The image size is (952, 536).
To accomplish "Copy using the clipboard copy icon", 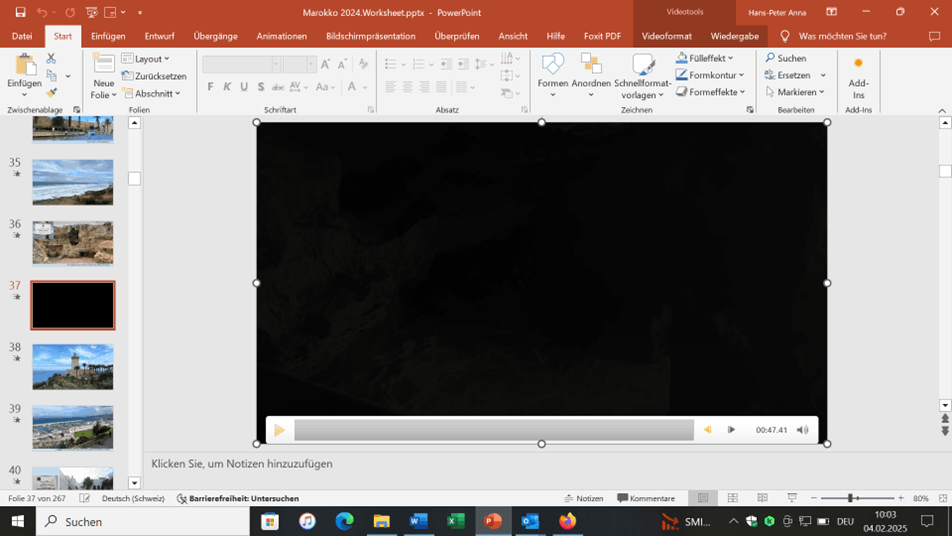I will (52, 76).
